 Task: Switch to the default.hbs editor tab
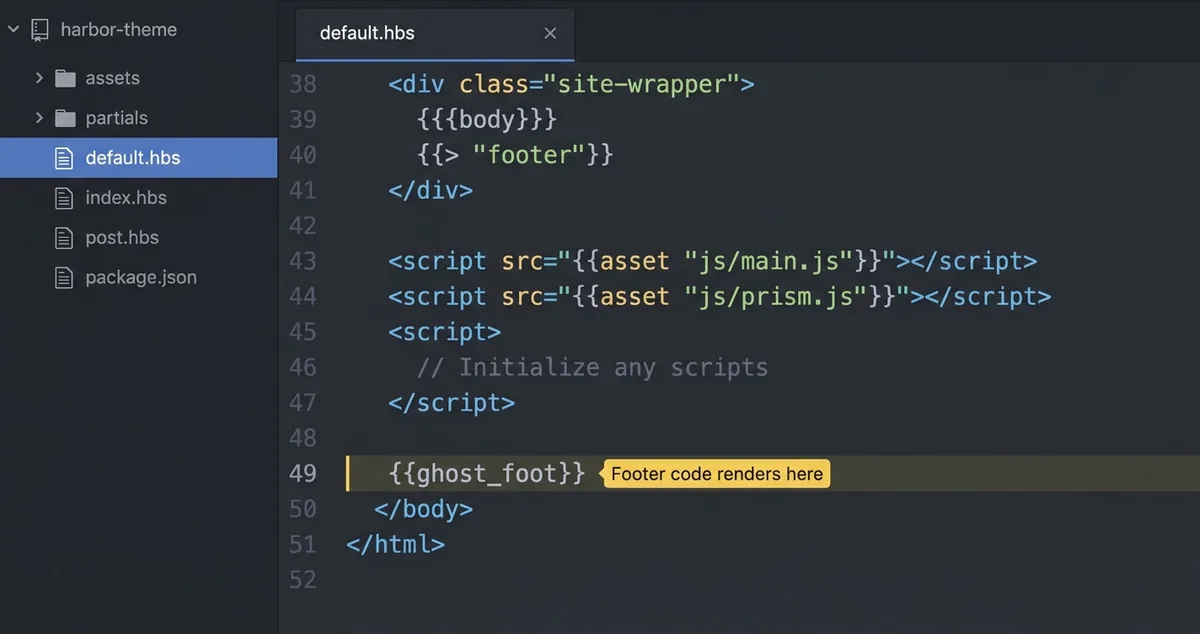click(436, 33)
